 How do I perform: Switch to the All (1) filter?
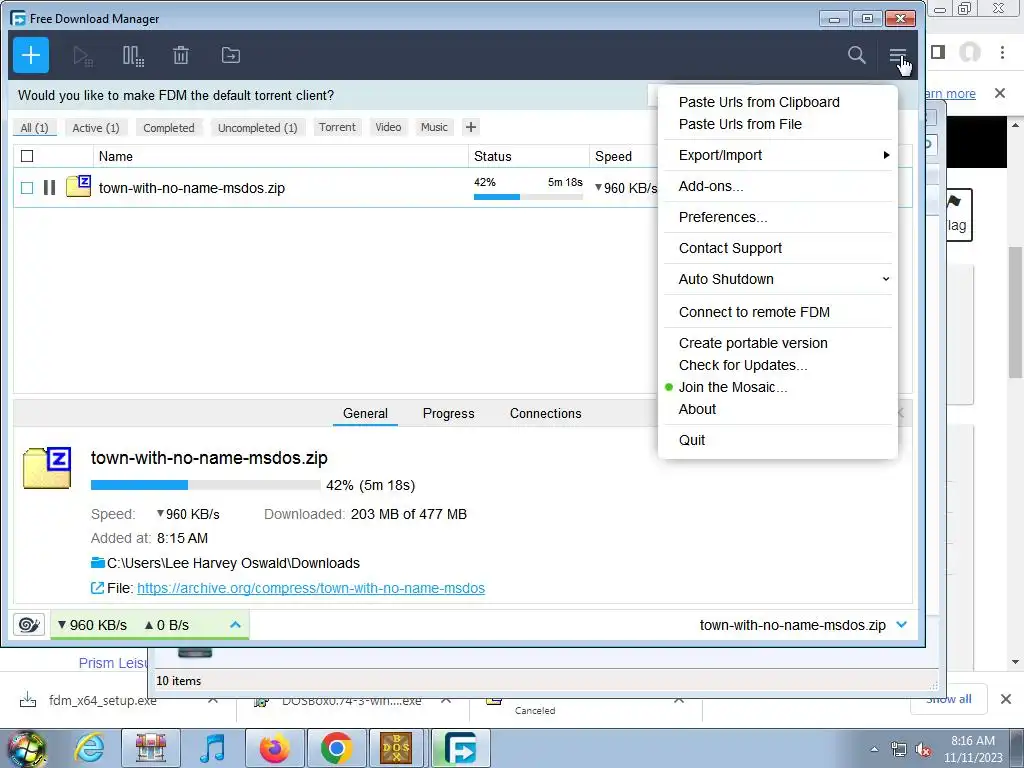click(x=35, y=128)
